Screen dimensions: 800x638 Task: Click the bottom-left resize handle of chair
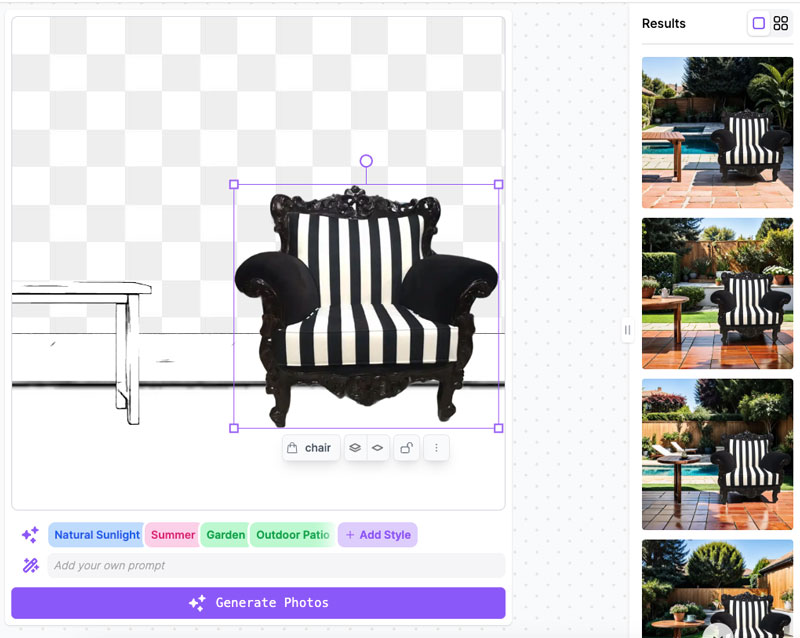pyautogui.click(x=234, y=428)
